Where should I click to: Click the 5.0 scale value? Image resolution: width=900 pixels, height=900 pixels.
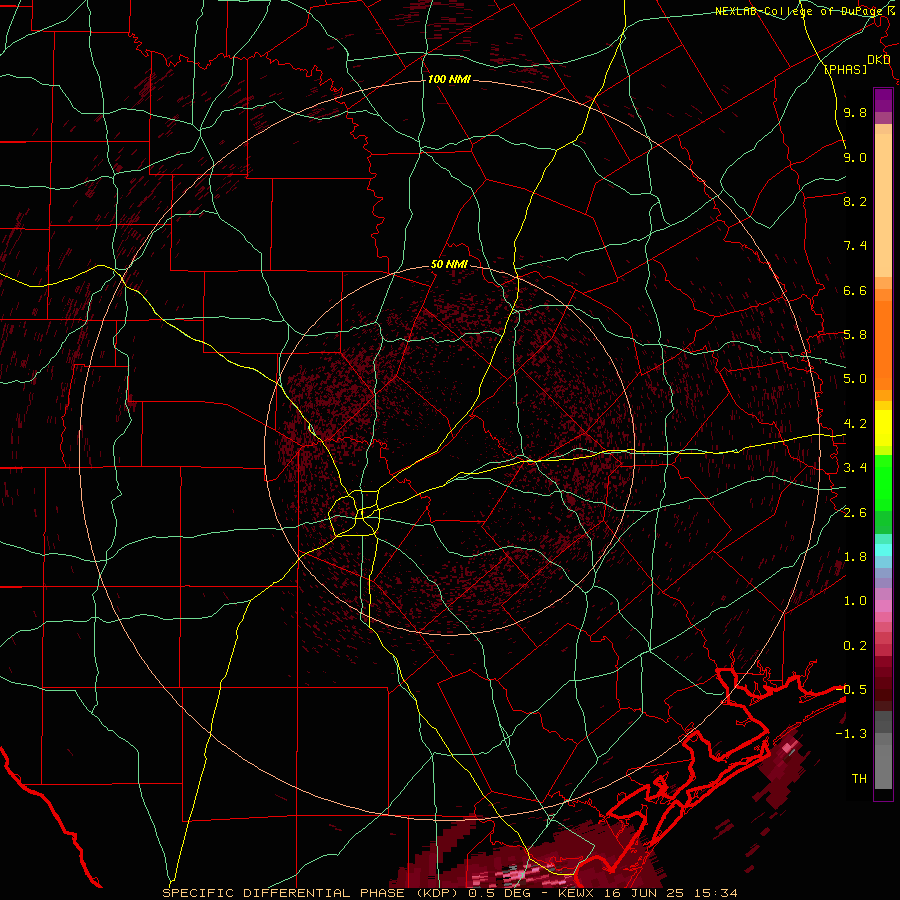(855, 379)
